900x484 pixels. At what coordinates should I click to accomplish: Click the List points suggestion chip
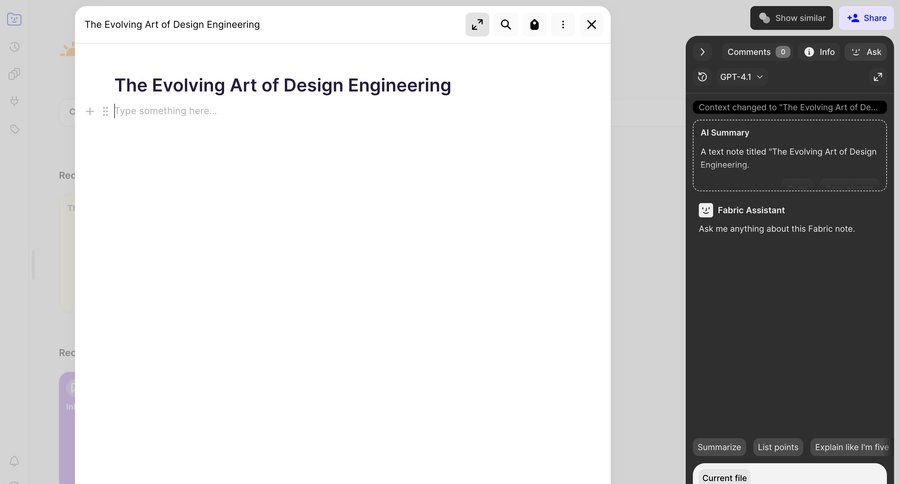point(778,447)
